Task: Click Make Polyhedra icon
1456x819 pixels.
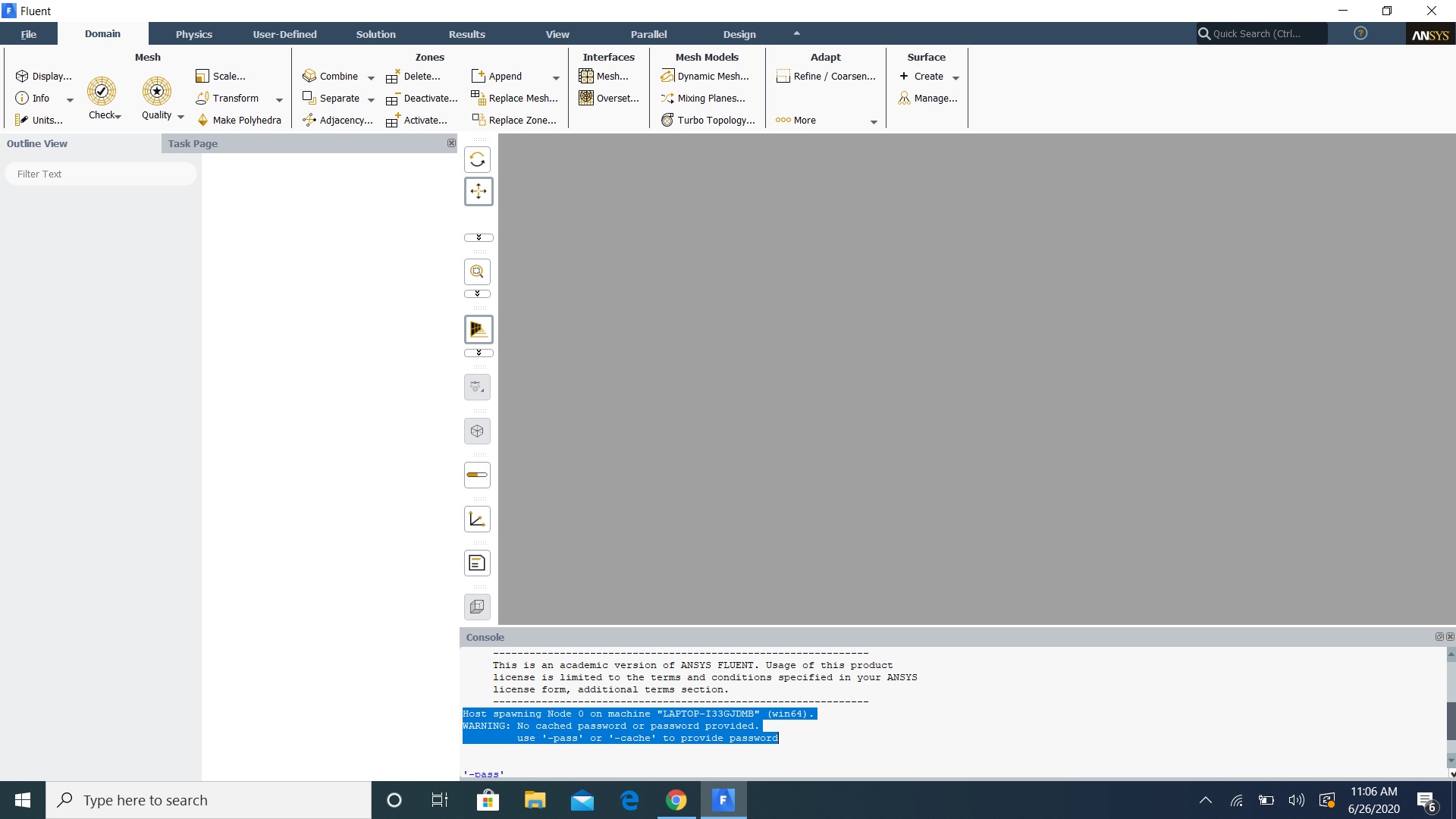Action: click(202, 120)
